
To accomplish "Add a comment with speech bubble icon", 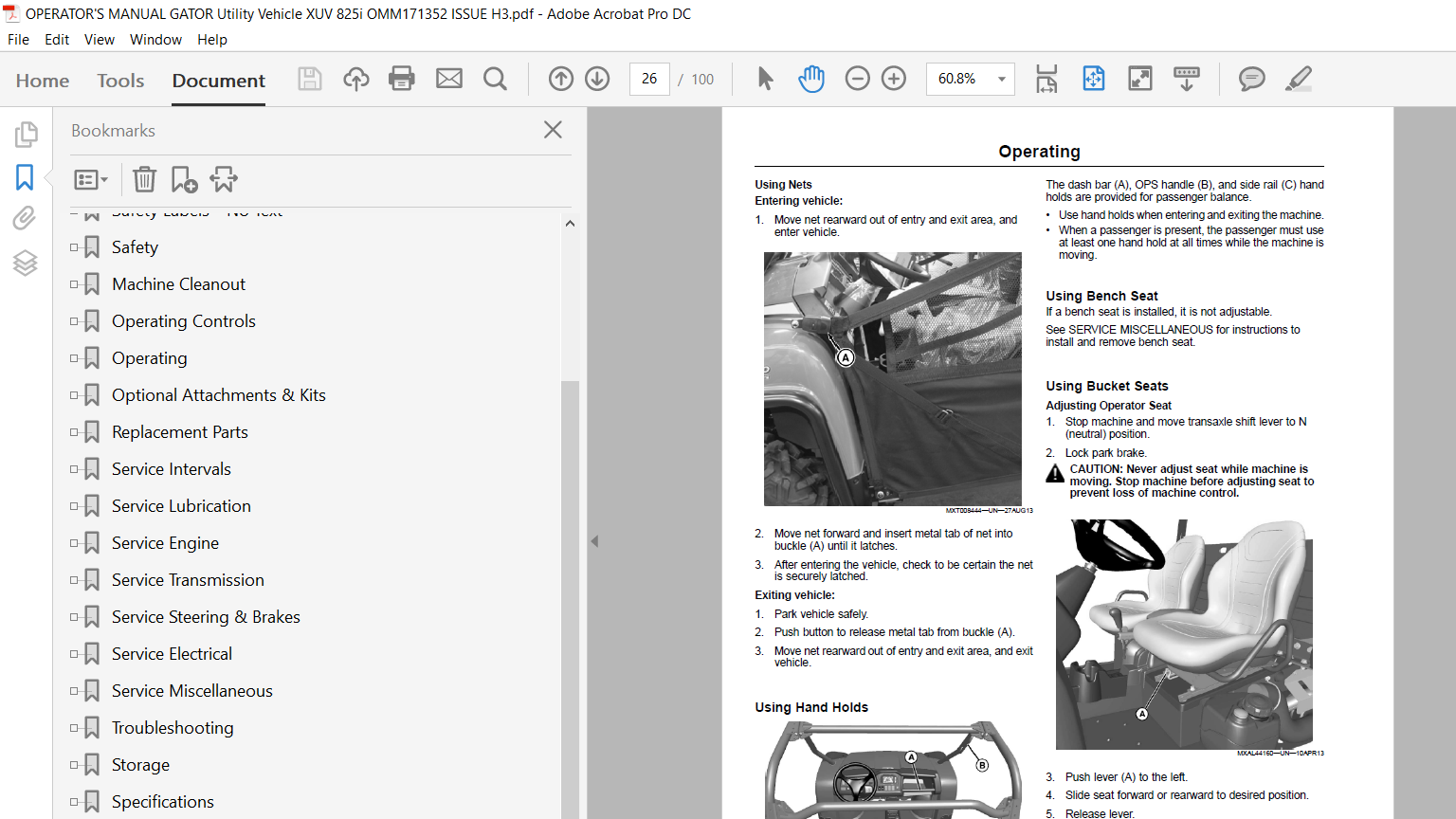I will coord(1252,79).
